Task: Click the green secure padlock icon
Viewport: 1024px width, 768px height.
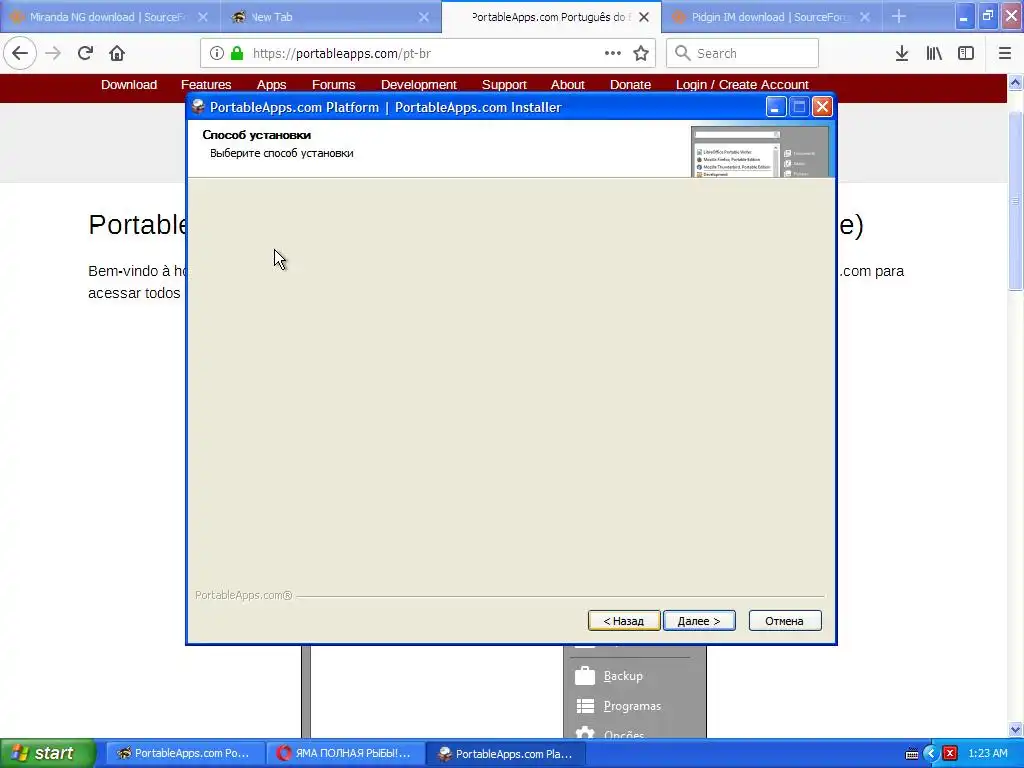Action: (x=237, y=53)
